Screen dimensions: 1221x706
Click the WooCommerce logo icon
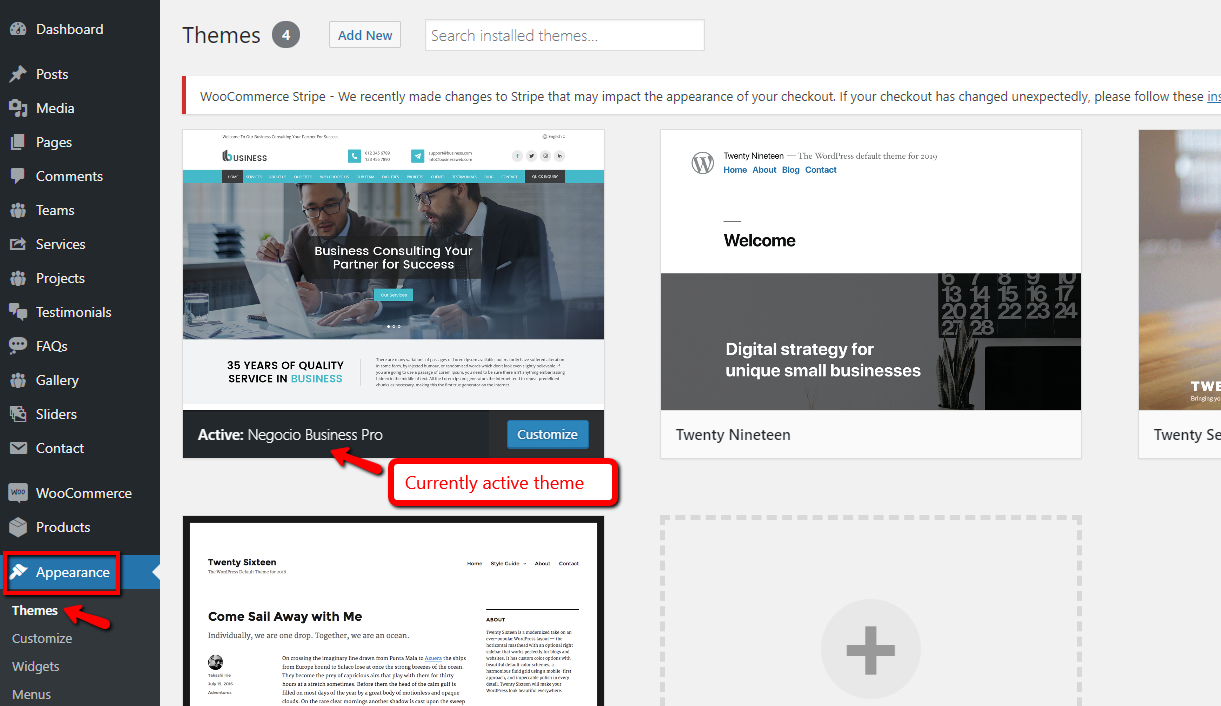[18, 493]
